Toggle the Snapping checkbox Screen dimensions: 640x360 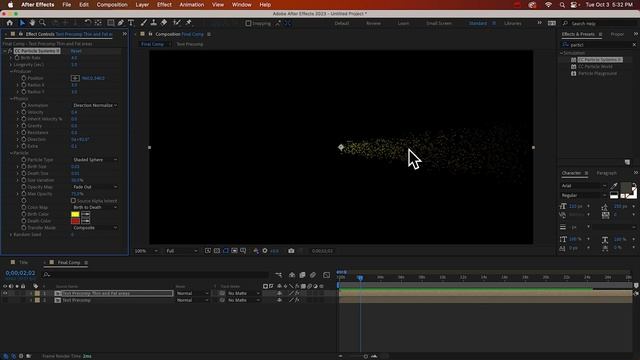click(248, 23)
